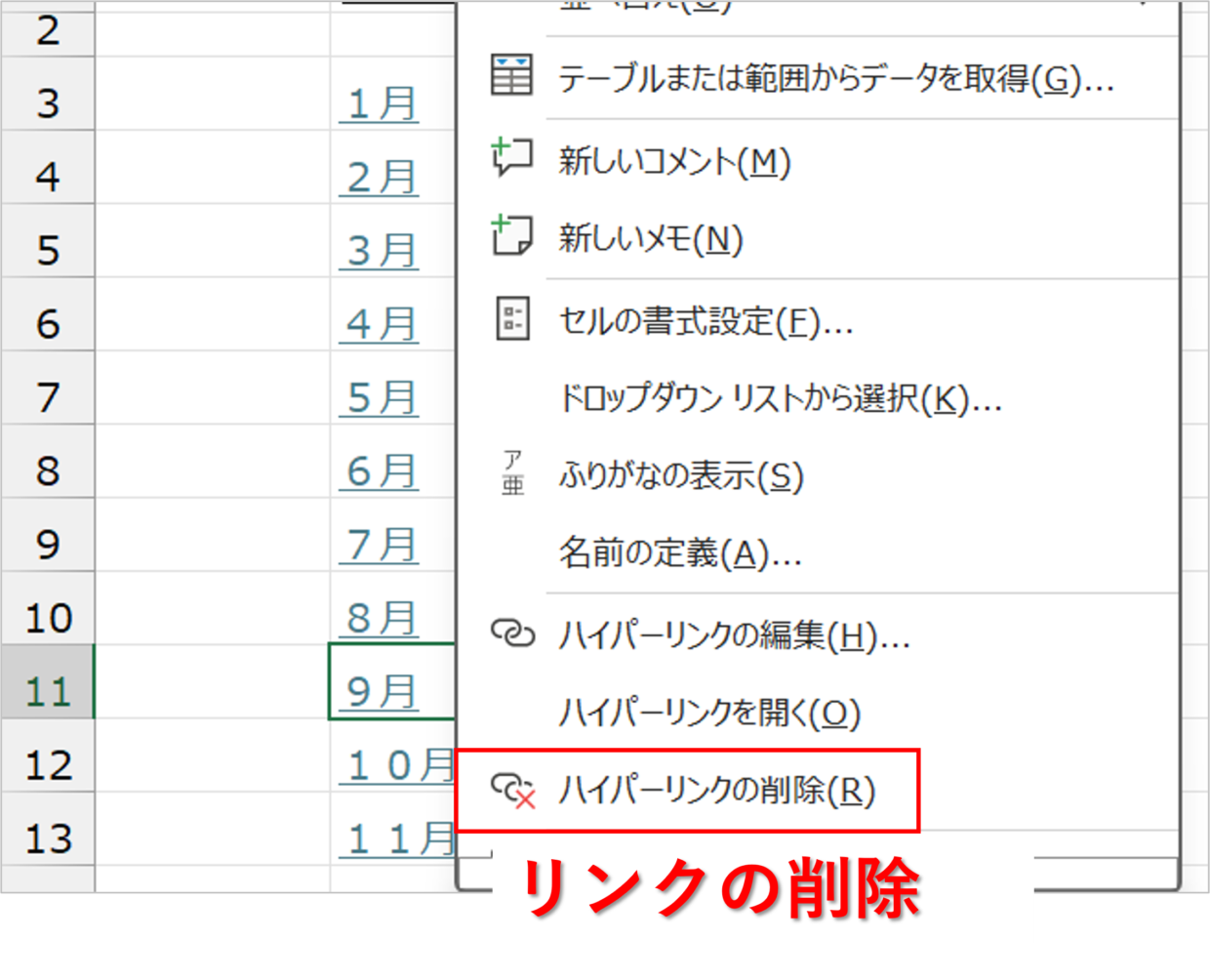Select row header 7
This screenshot has width=1210, height=980.
(48, 388)
